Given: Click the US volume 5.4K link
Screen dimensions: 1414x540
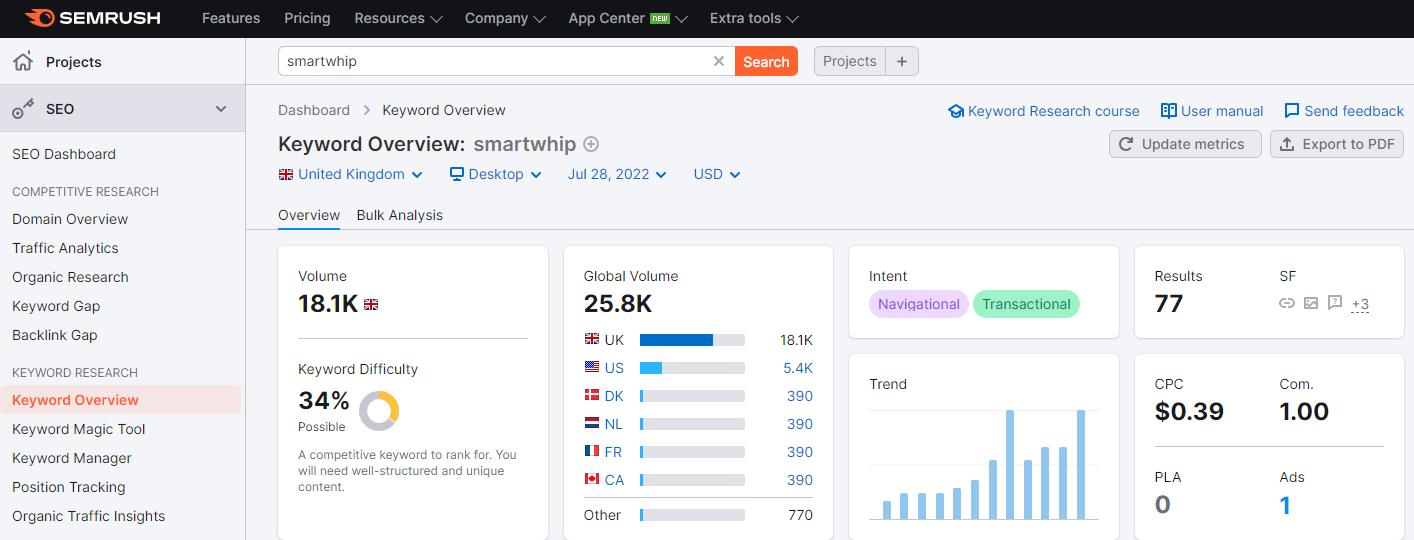Looking at the screenshot, I should click(x=798, y=368).
